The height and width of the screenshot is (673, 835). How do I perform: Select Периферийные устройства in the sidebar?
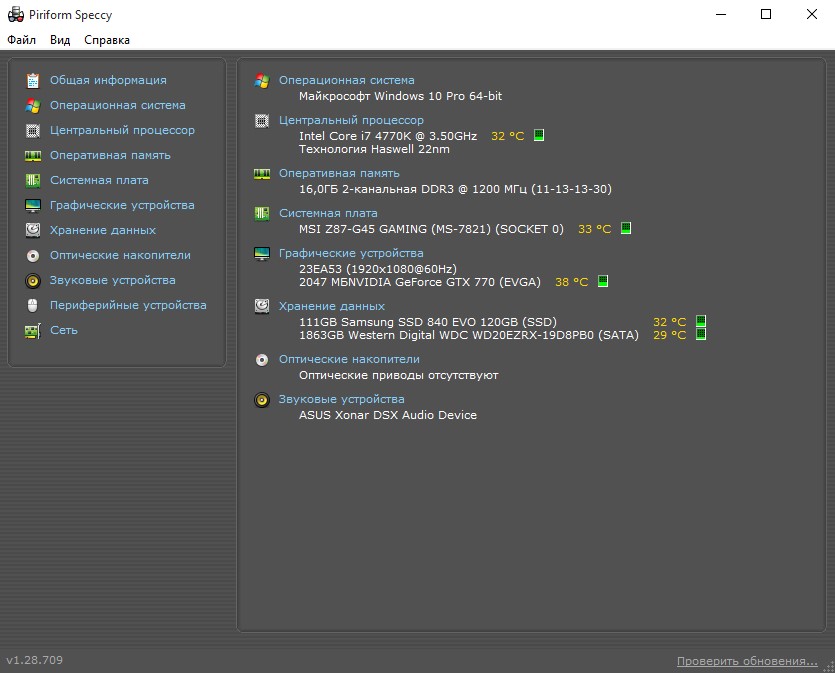[x=128, y=305]
